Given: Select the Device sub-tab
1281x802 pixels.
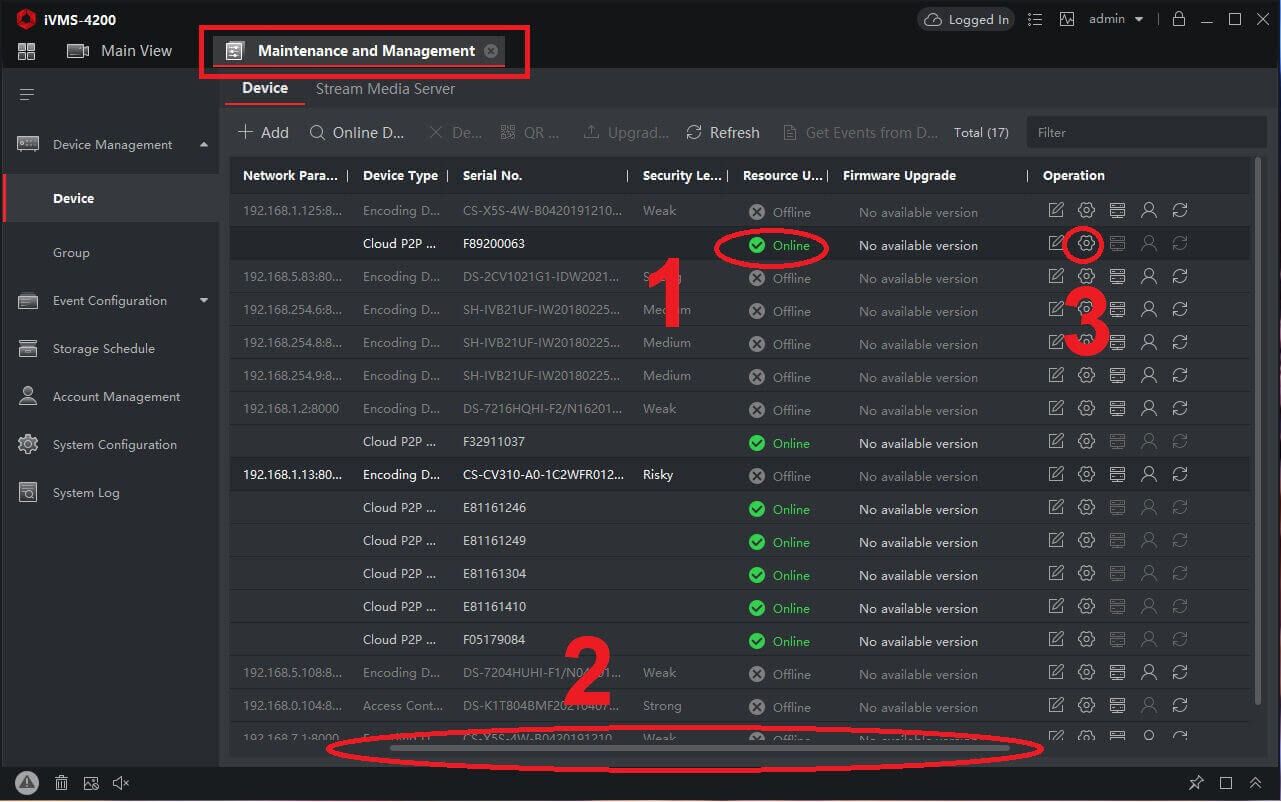Looking at the screenshot, I should tap(265, 88).
